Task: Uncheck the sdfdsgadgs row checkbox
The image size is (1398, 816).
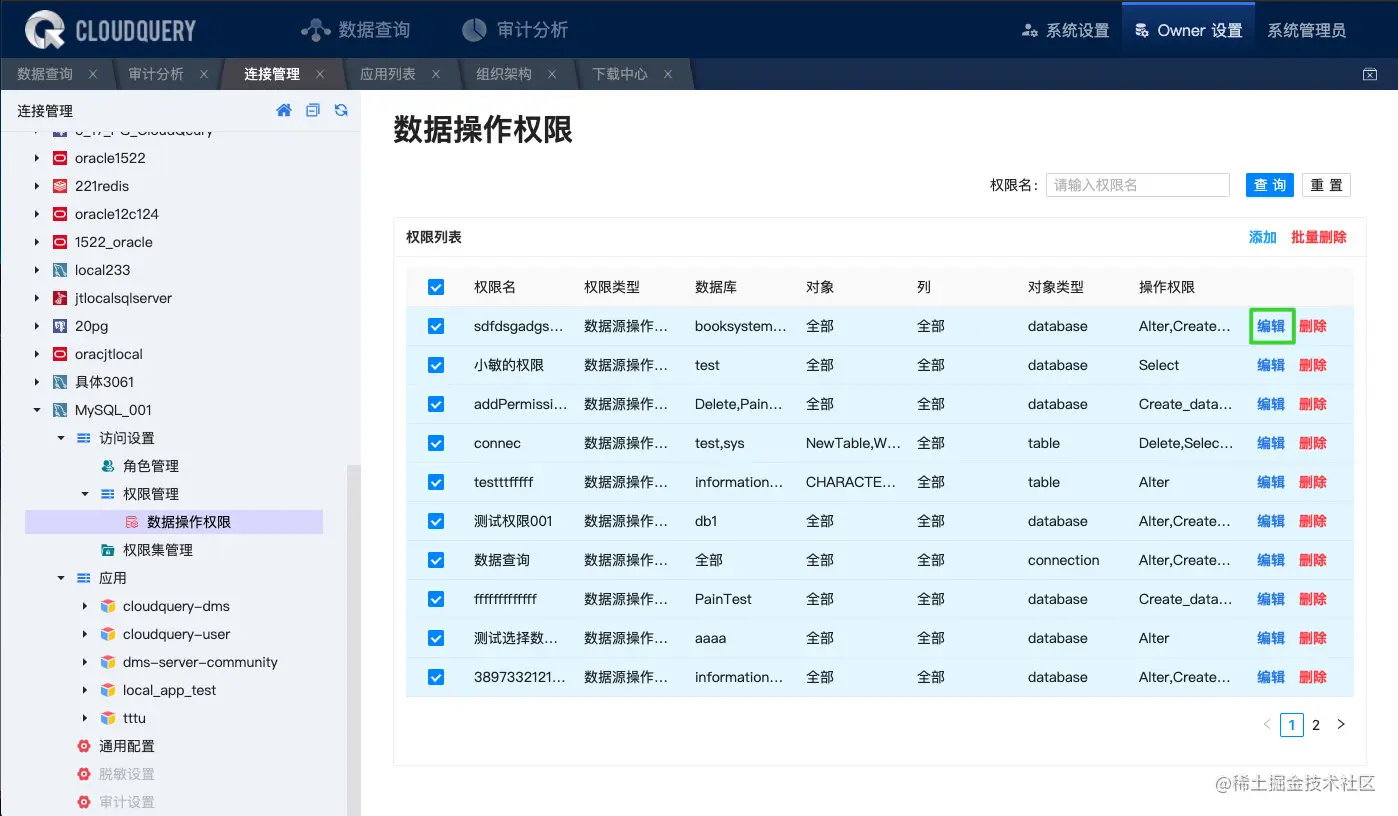Action: pos(436,326)
